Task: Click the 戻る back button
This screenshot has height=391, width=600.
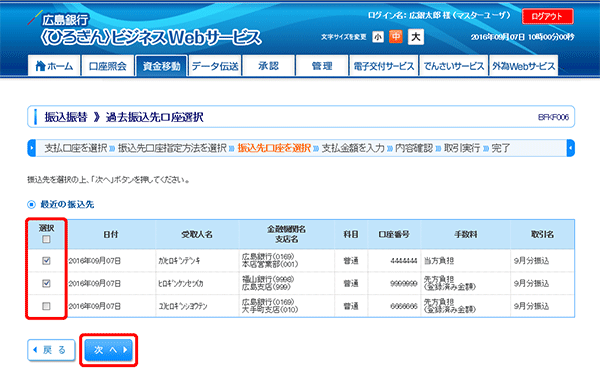Action: point(51,350)
